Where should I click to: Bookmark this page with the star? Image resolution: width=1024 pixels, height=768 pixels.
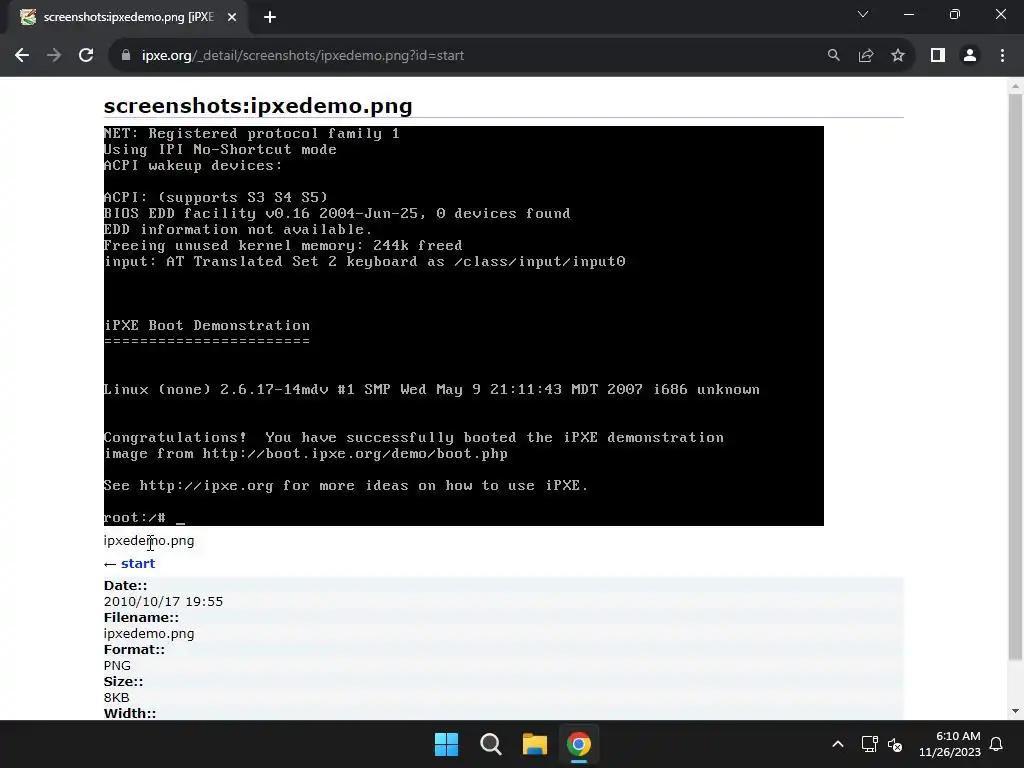(x=898, y=56)
